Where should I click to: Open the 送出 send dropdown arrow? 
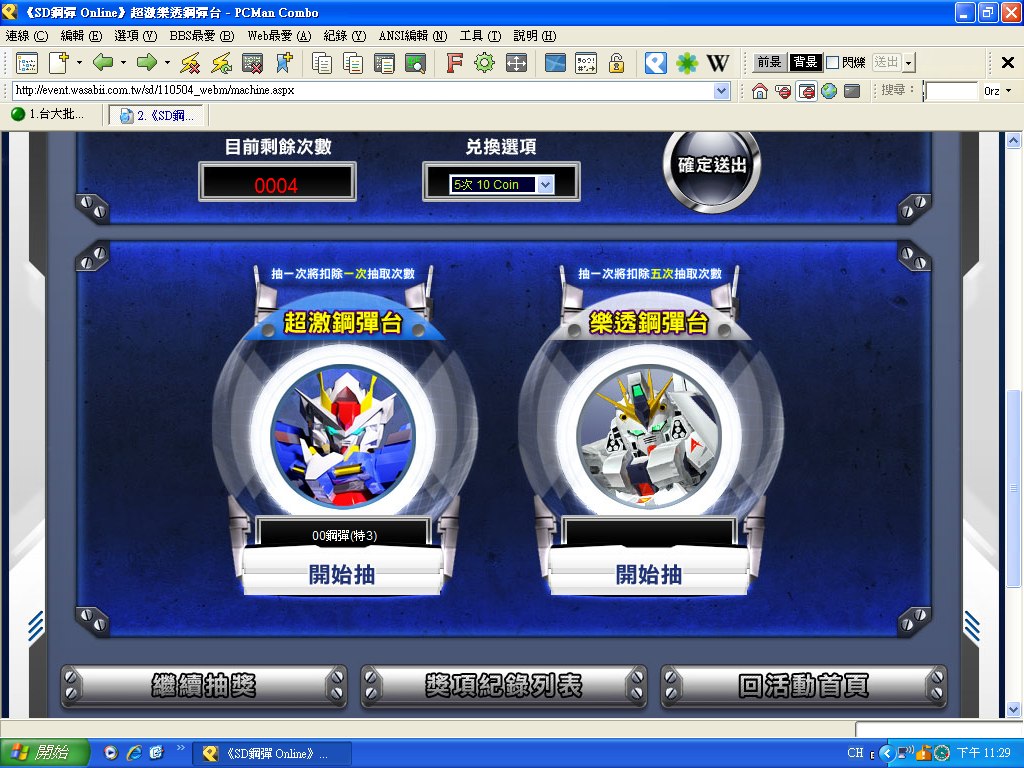(x=909, y=63)
